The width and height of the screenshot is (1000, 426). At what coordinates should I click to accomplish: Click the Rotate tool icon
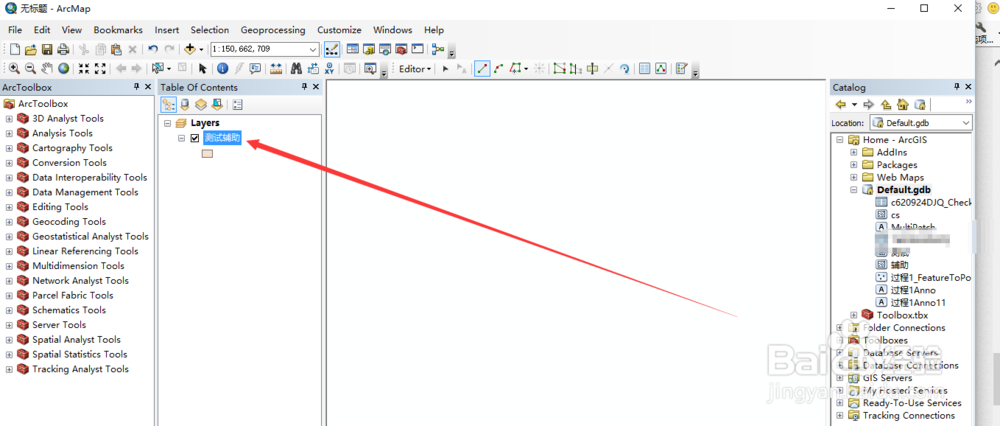coord(625,69)
